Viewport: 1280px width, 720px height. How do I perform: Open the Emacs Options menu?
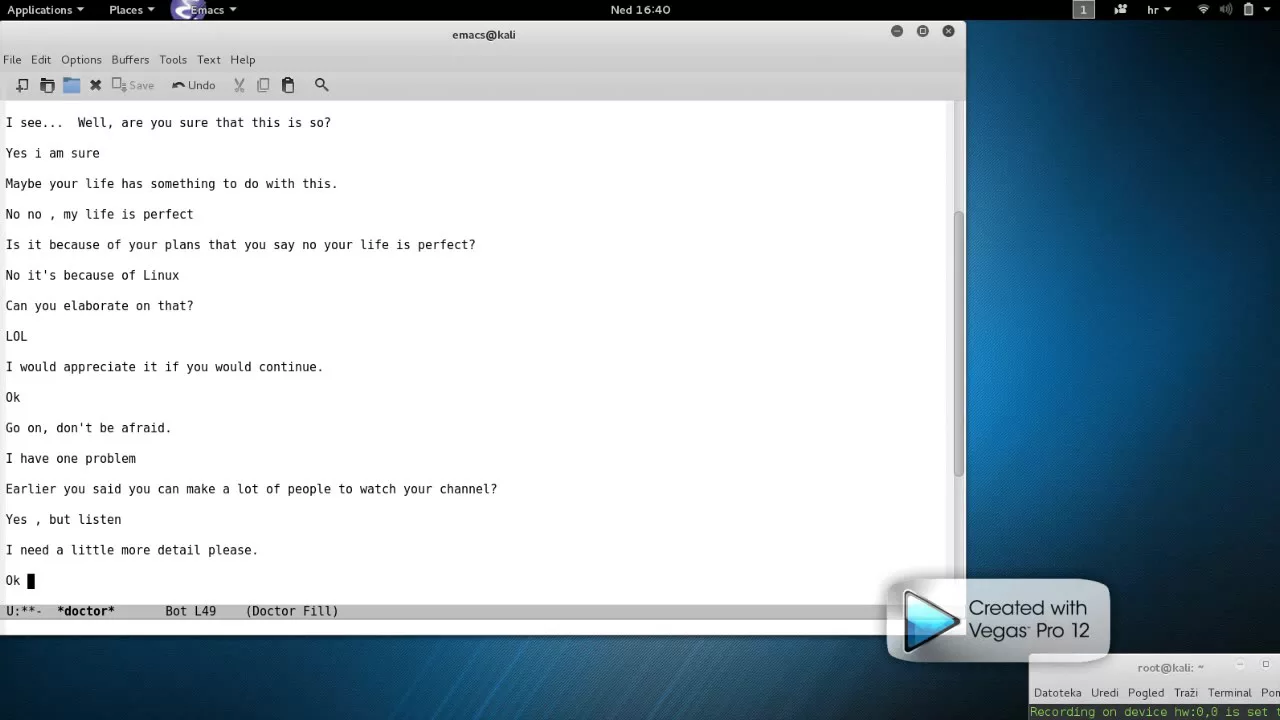81,60
